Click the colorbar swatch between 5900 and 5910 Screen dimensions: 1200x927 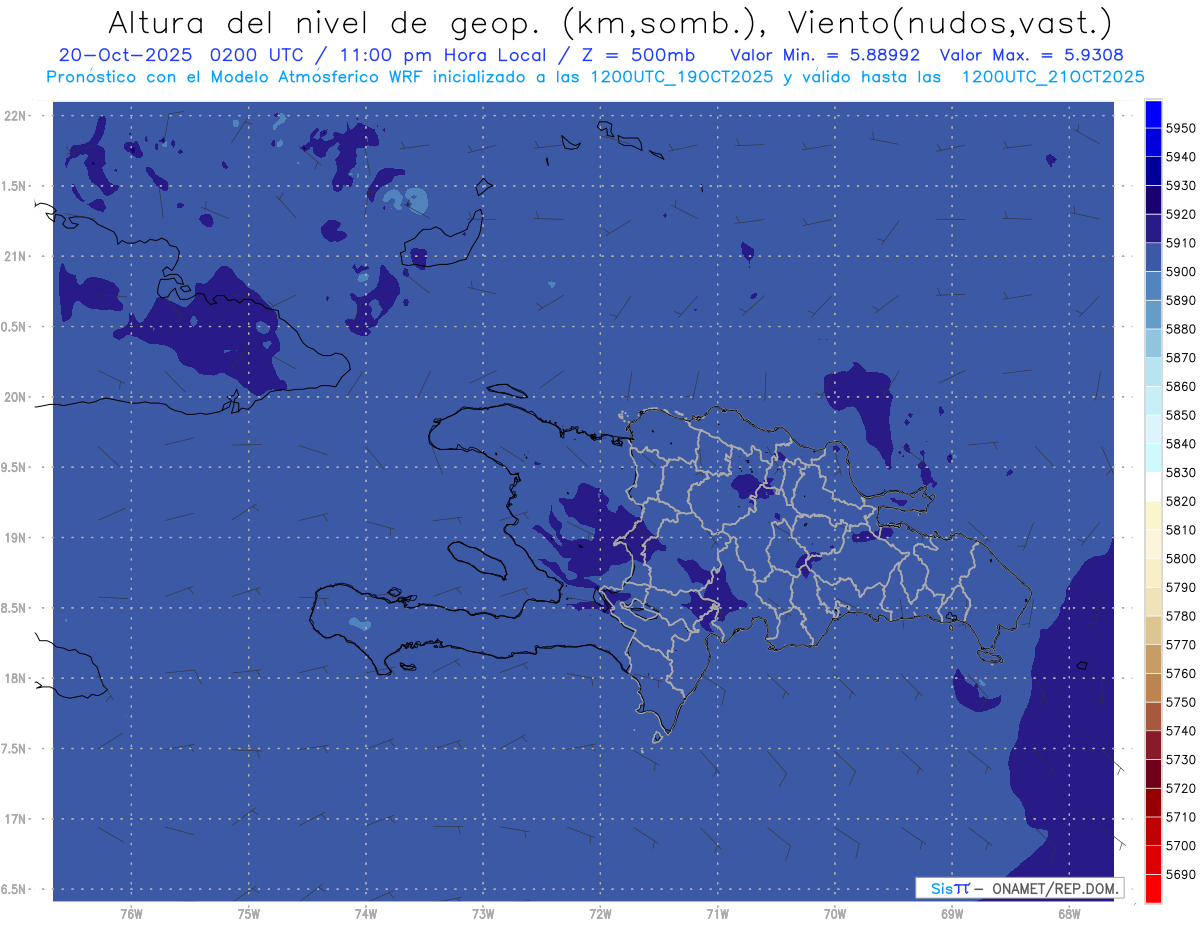tap(1153, 257)
